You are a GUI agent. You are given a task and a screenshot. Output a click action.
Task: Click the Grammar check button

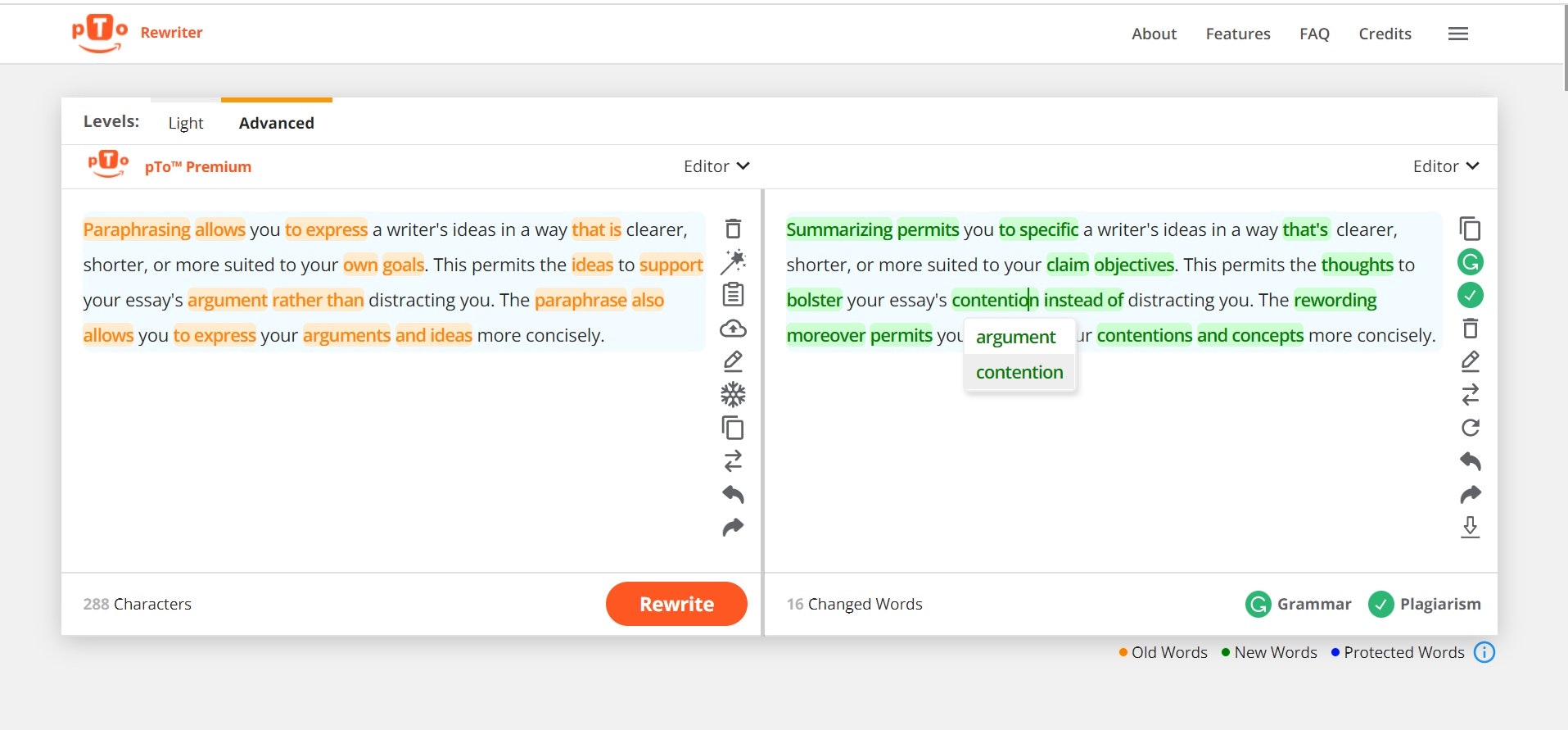pos(1298,604)
